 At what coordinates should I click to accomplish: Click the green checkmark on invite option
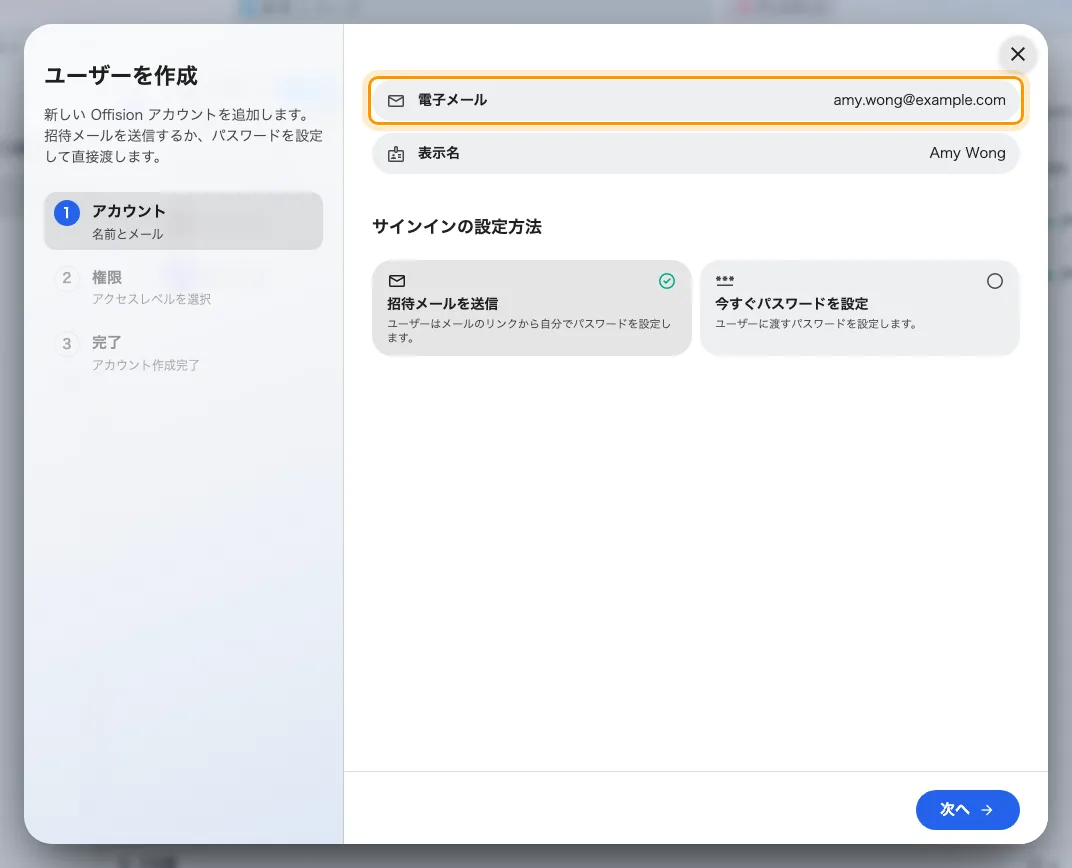pos(667,281)
